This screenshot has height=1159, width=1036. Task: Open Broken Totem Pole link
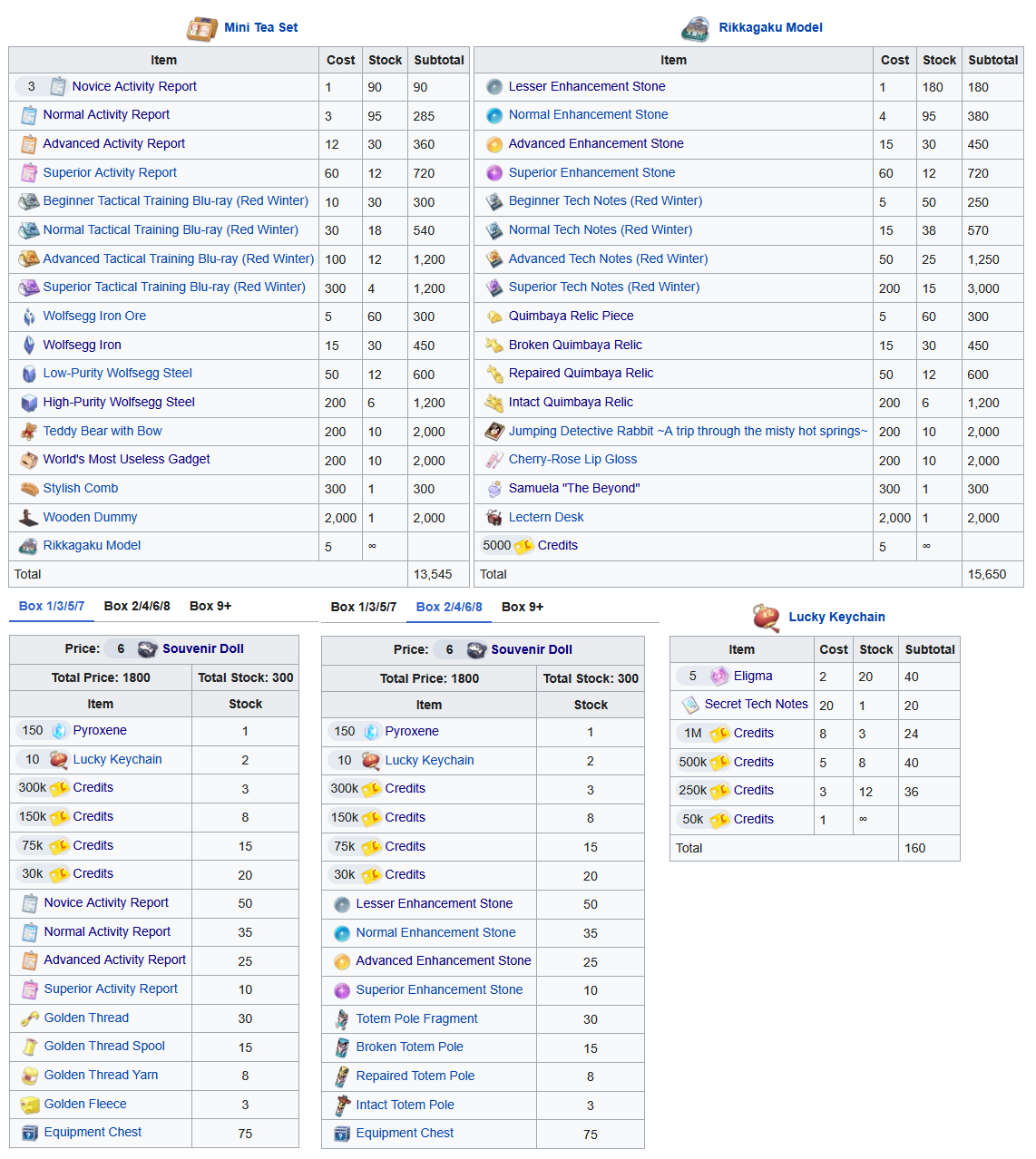tap(410, 1047)
